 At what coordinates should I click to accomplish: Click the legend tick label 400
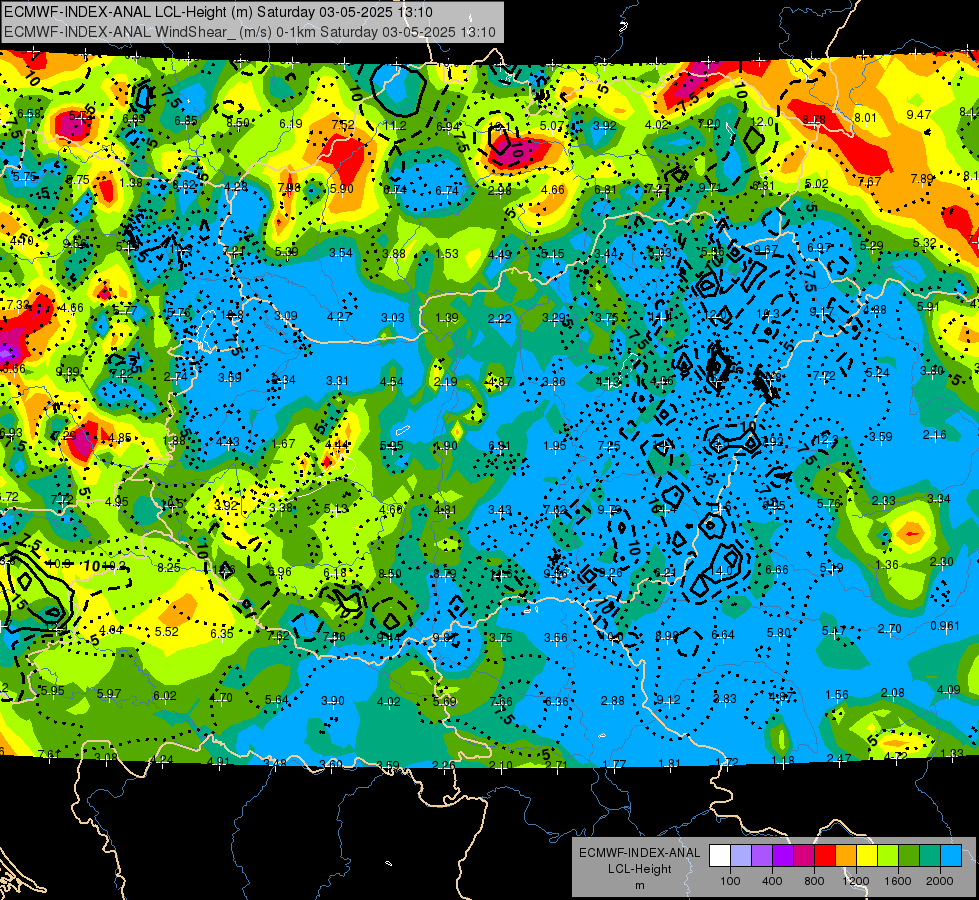point(772,881)
